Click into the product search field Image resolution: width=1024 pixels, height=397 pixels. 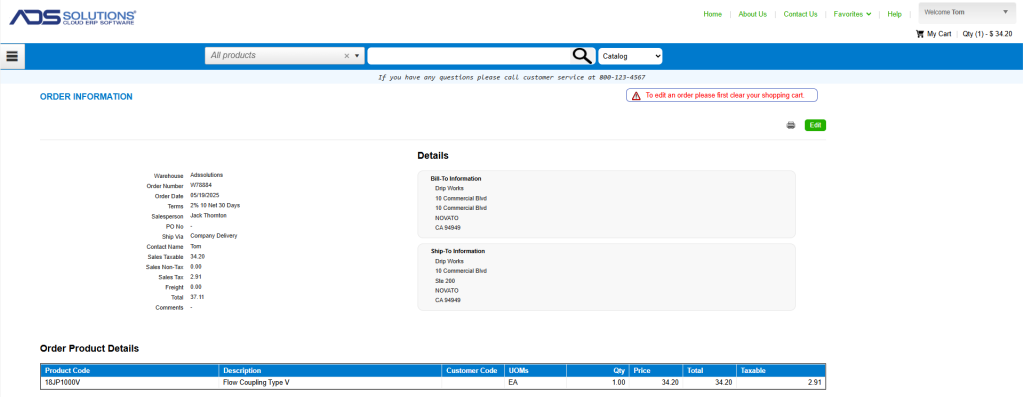point(469,56)
